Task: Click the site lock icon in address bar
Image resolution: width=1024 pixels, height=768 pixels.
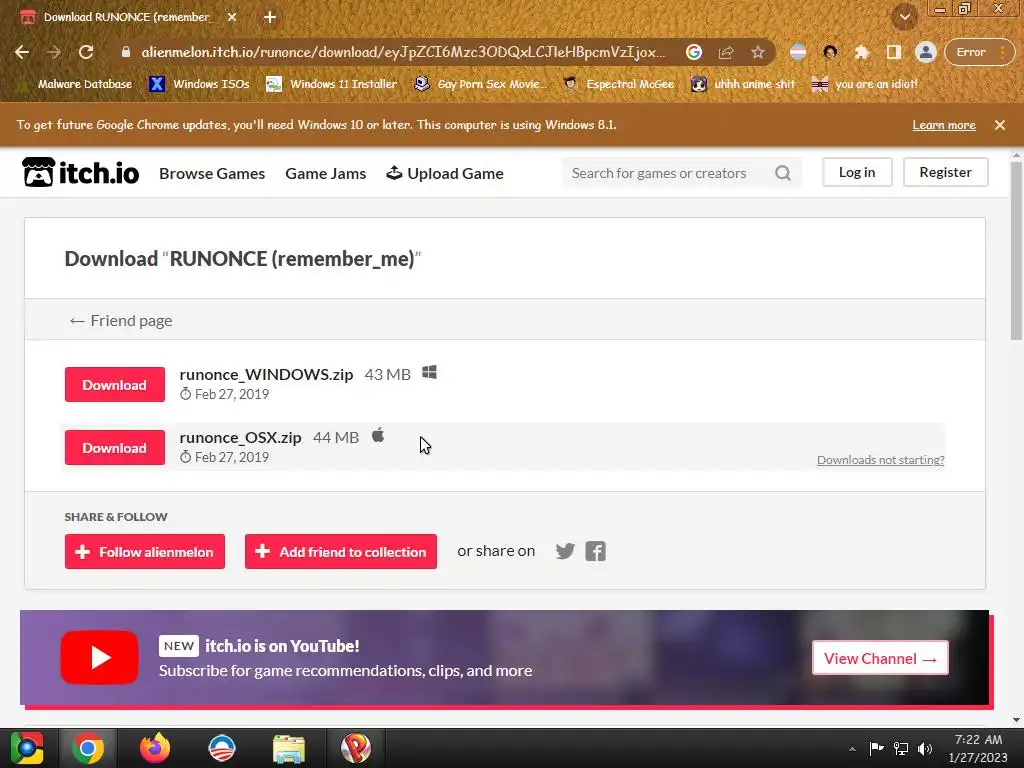Action: pyautogui.click(x=125, y=52)
